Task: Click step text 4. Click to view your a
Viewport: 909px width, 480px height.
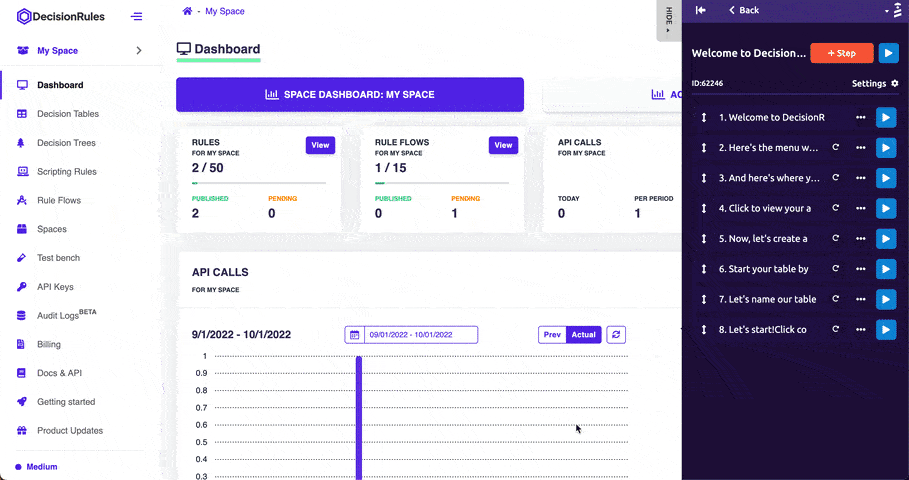Action: pos(765,208)
